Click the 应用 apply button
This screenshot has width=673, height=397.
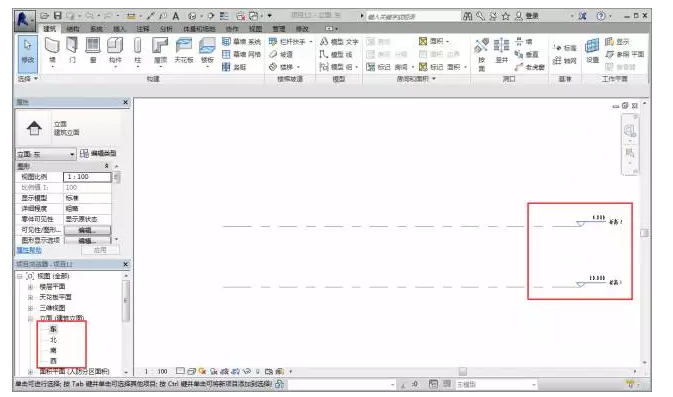(x=100, y=250)
